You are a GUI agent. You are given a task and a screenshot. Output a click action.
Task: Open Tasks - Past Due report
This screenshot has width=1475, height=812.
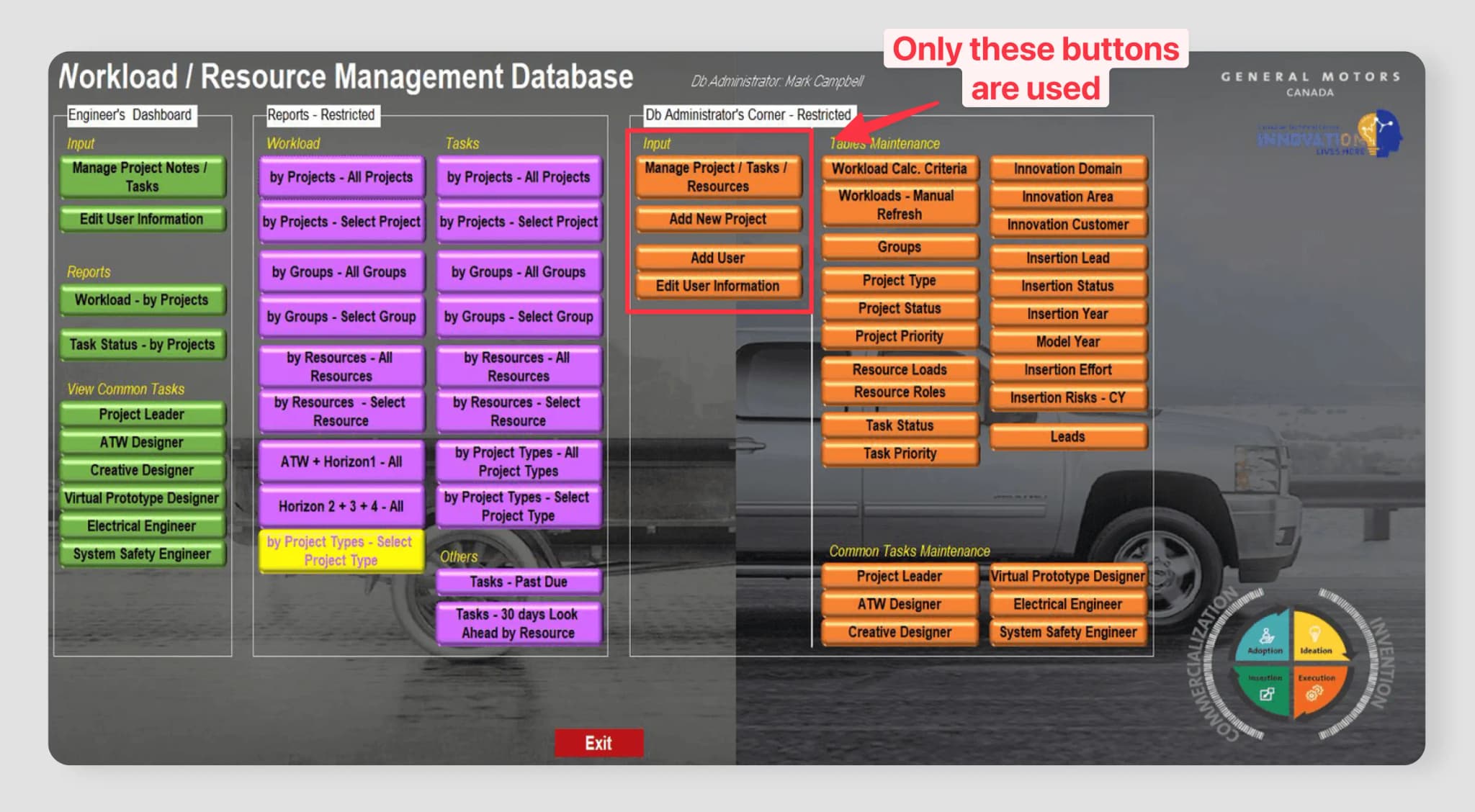pos(519,582)
